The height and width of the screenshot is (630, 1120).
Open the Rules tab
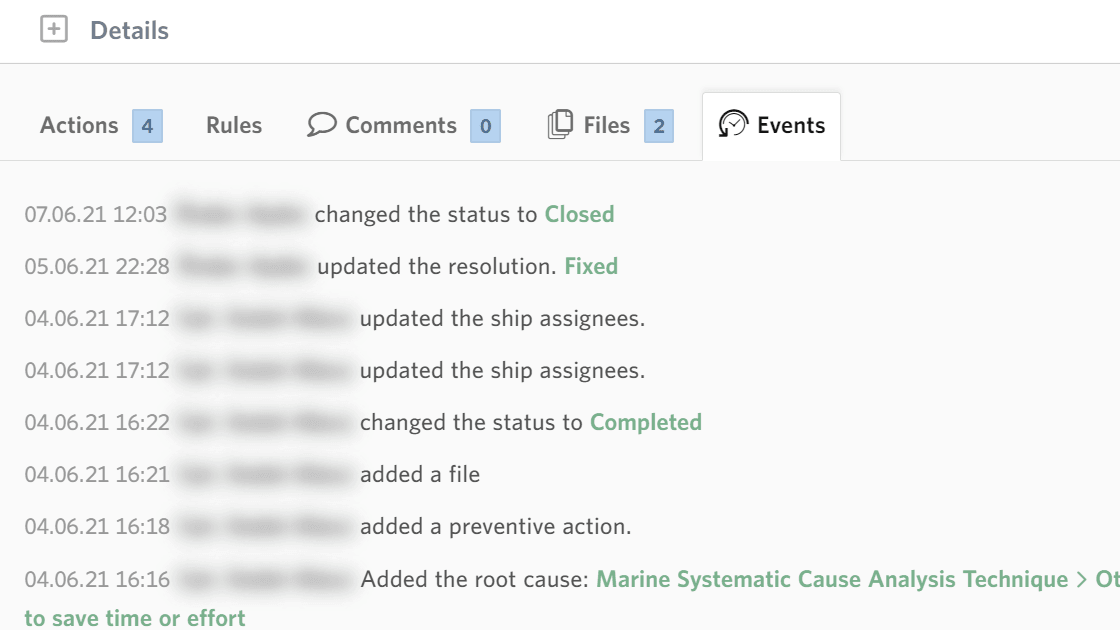pos(233,125)
